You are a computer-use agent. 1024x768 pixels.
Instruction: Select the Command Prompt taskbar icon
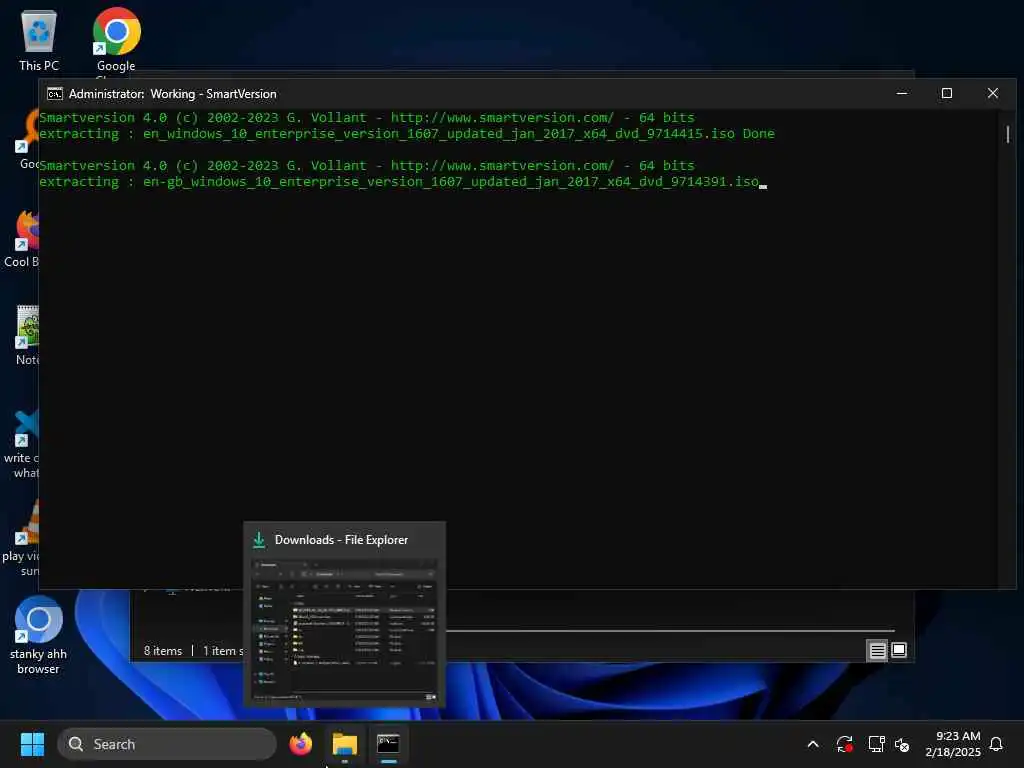389,744
